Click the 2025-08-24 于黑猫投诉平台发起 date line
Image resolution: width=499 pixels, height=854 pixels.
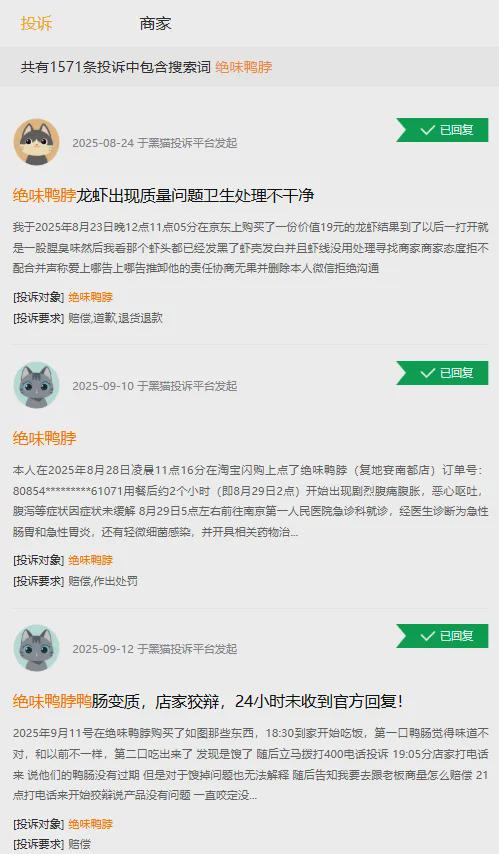tap(155, 143)
